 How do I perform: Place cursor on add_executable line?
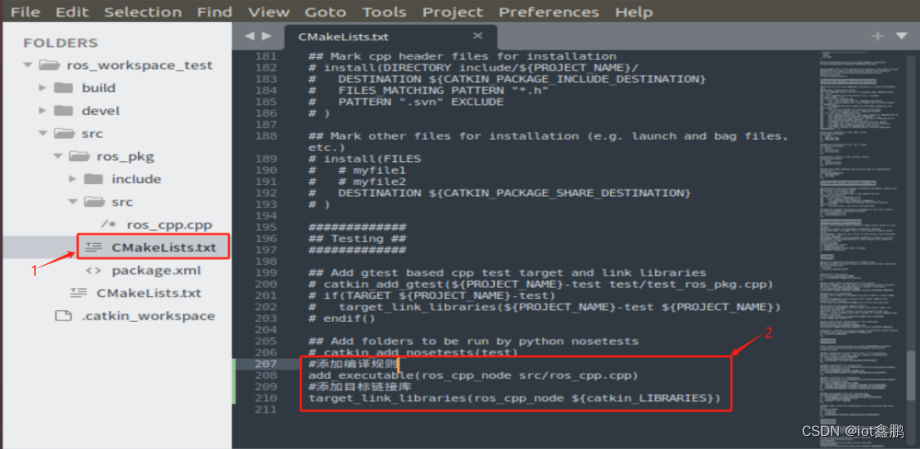[x=473, y=375]
